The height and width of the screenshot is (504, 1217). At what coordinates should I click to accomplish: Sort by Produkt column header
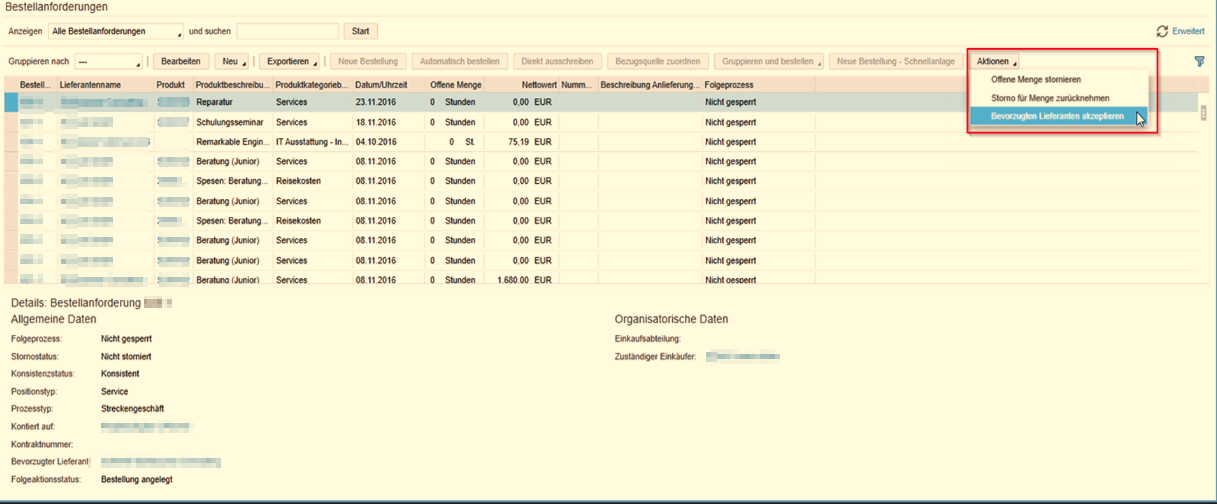[x=173, y=84]
